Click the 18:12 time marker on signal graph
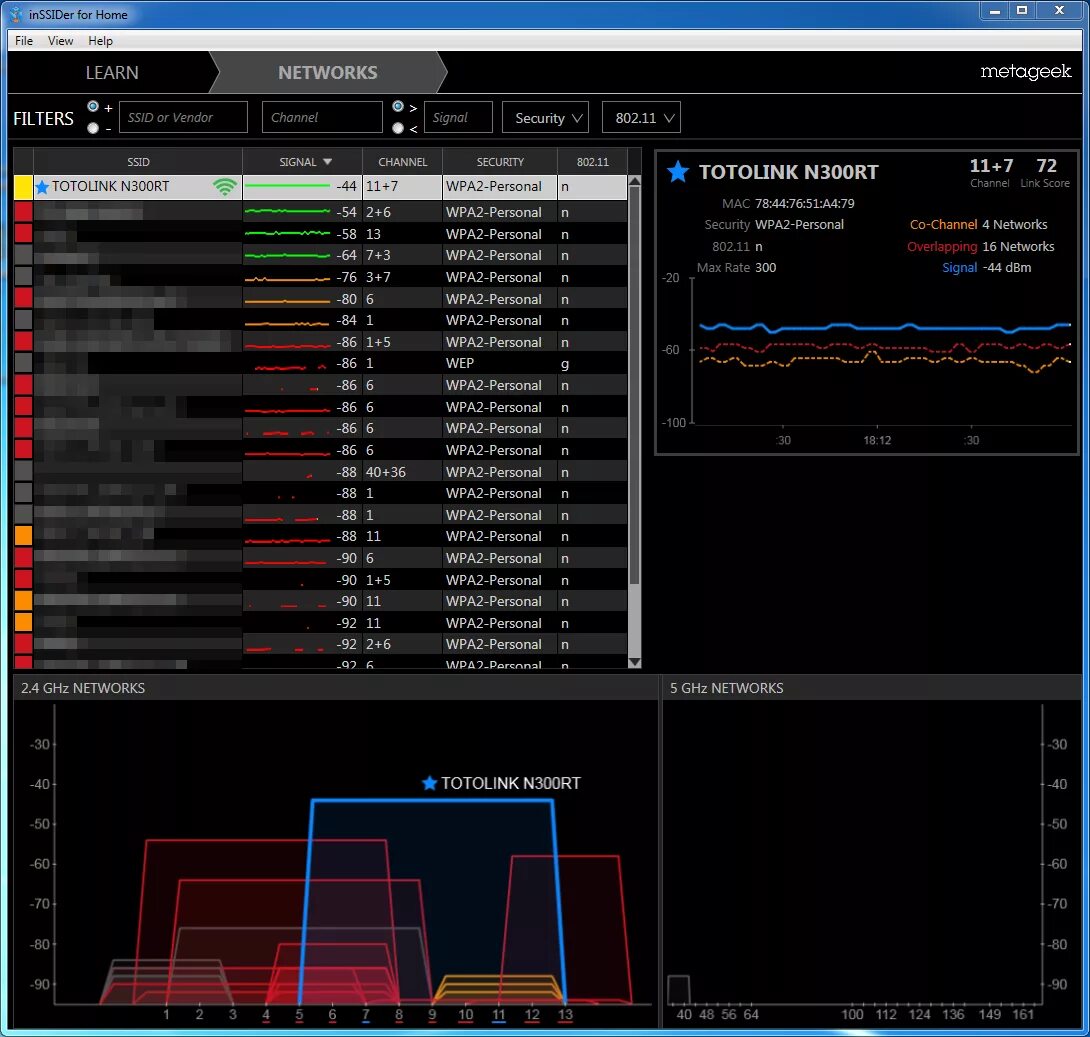1090x1037 pixels. point(877,440)
